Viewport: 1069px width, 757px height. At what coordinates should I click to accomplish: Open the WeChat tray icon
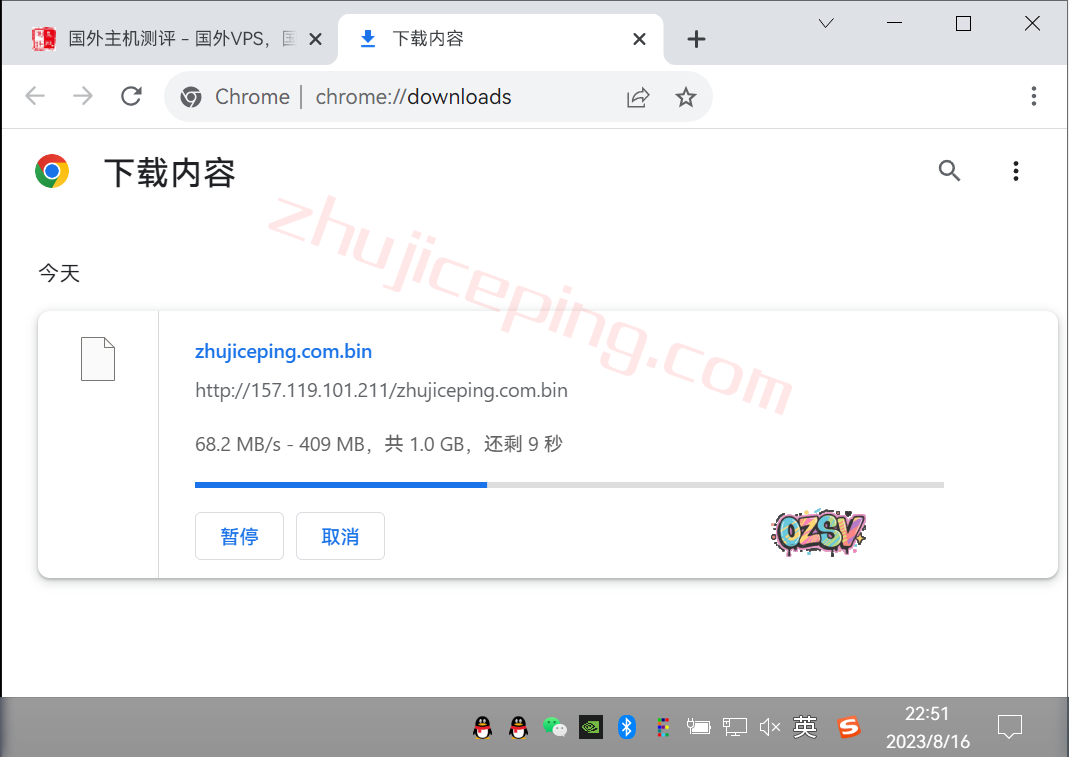tap(554, 727)
